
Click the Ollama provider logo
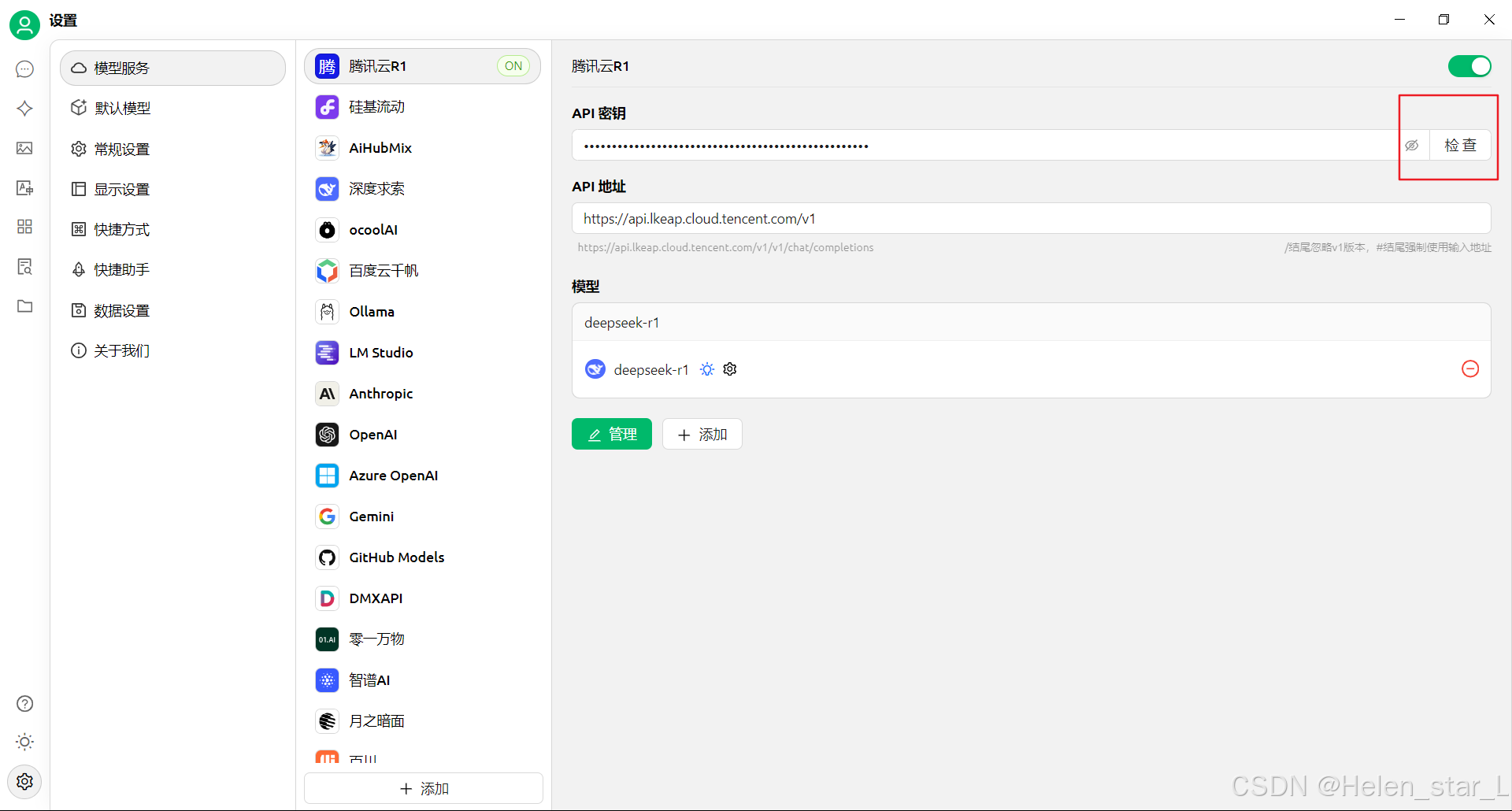(327, 312)
